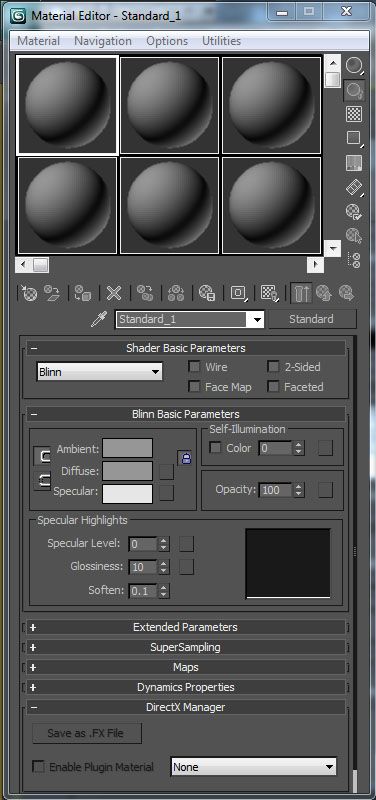Click the Make Material Copy icon
Screen dimensions: 376x800
pyautogui.click(x=145, y=293)
